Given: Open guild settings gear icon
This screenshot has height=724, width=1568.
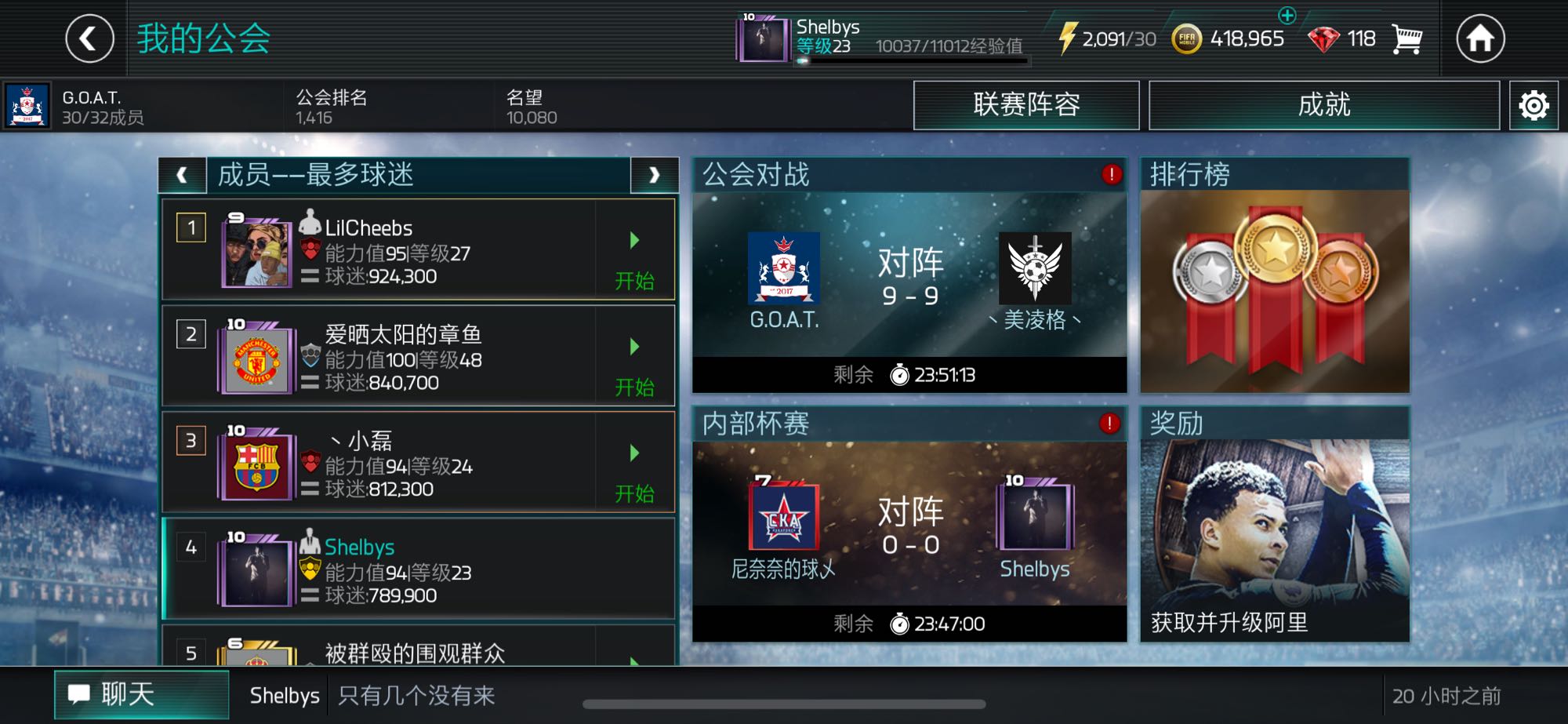Looking at the screenshot, I should [x=1534, y=105].
